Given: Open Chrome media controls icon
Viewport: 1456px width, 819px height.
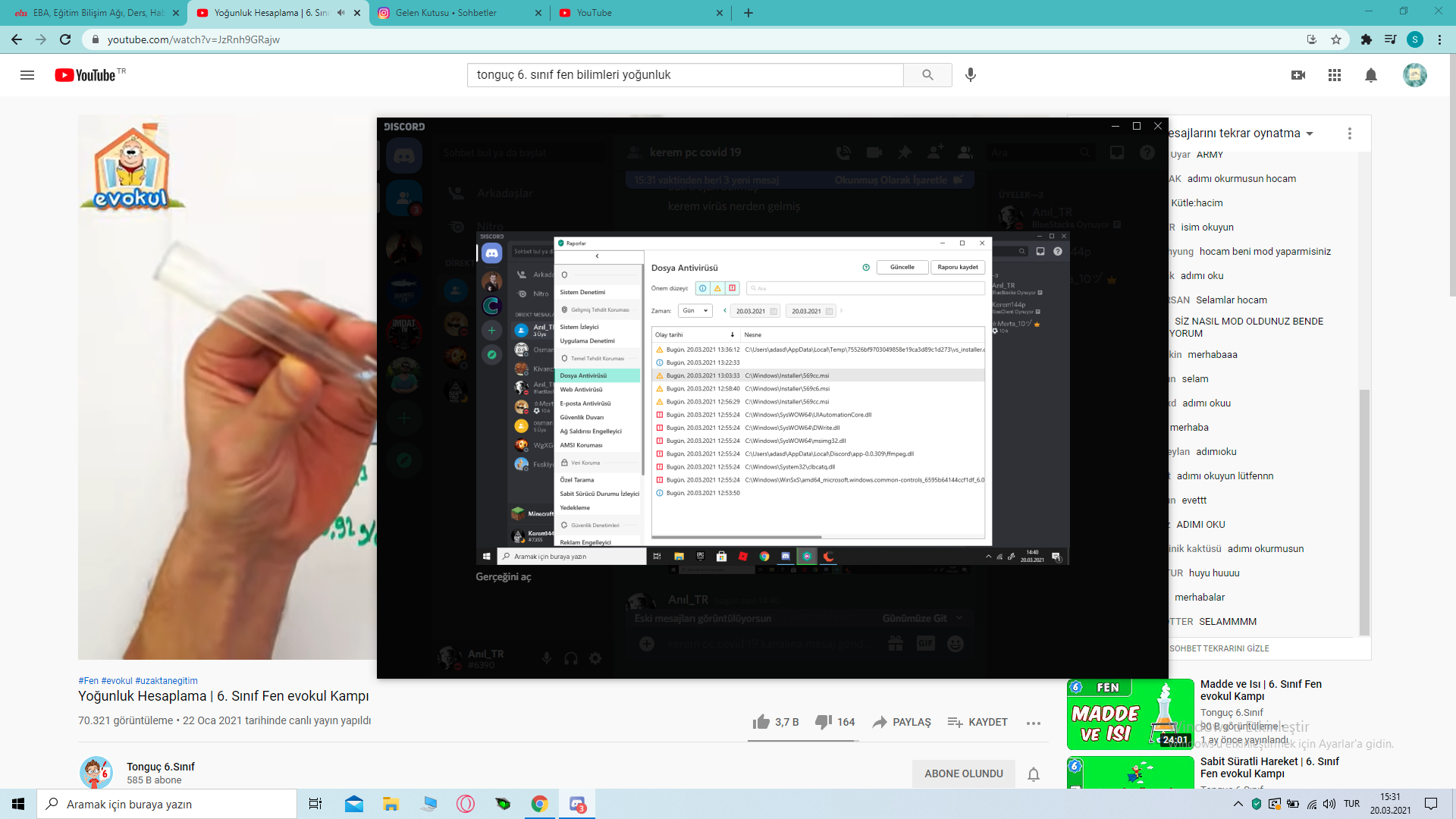Looking at the screenshot, I should (x=1391, y=39).
